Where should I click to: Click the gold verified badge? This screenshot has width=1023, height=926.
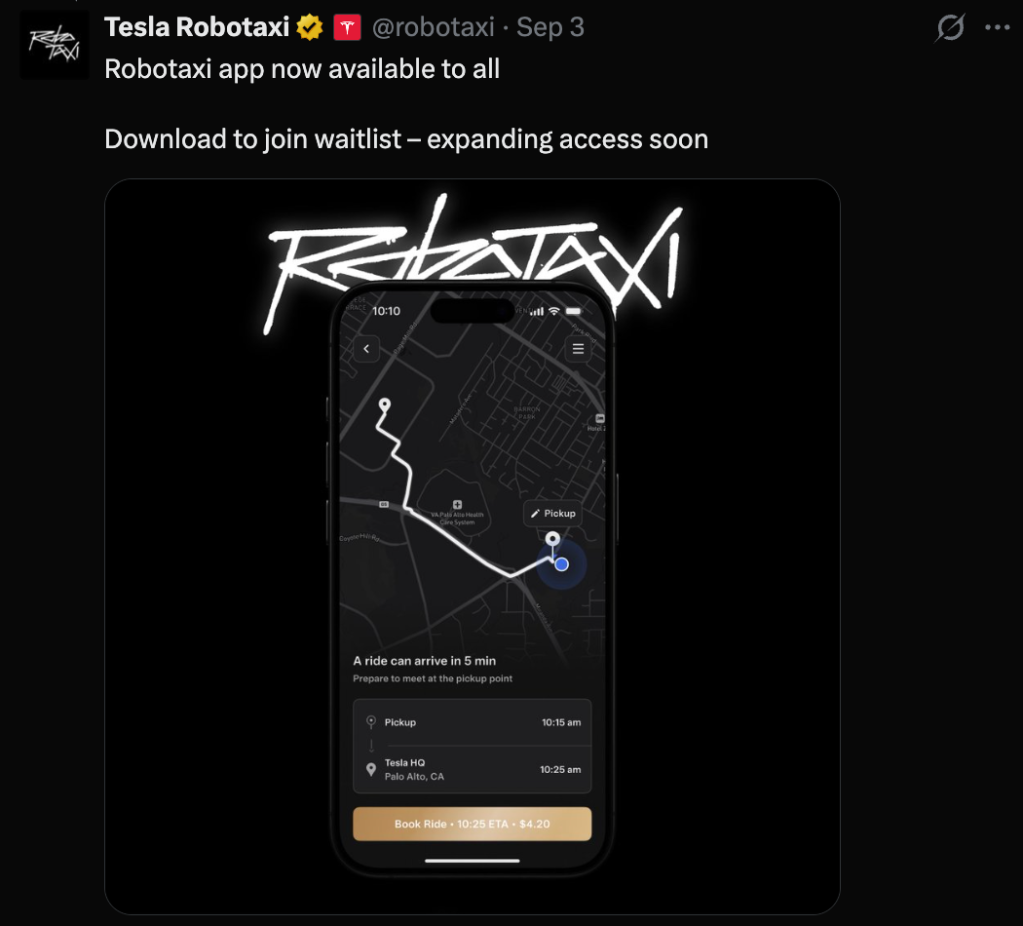(x=309, y=27)
